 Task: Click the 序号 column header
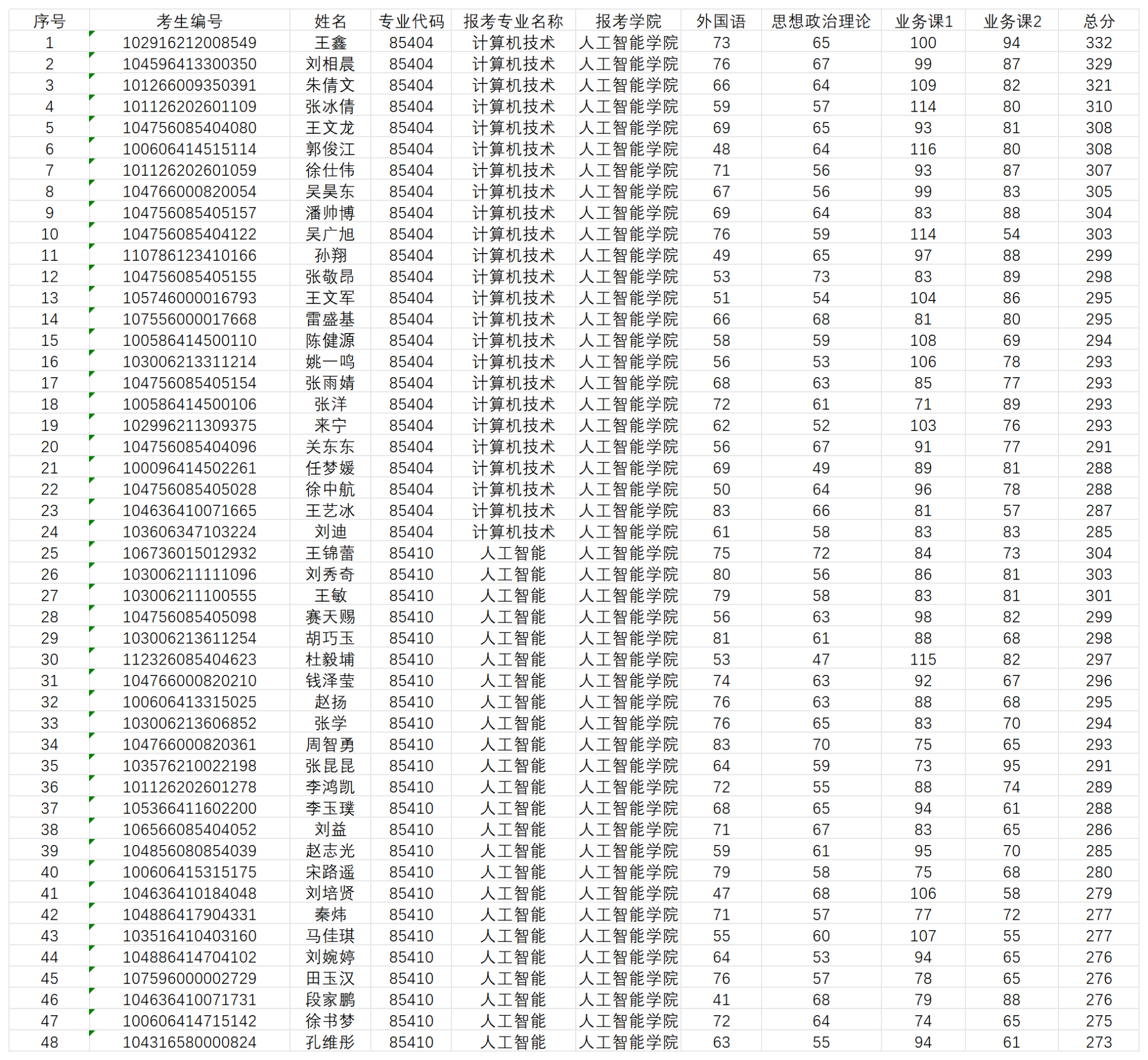pos(49,21)
